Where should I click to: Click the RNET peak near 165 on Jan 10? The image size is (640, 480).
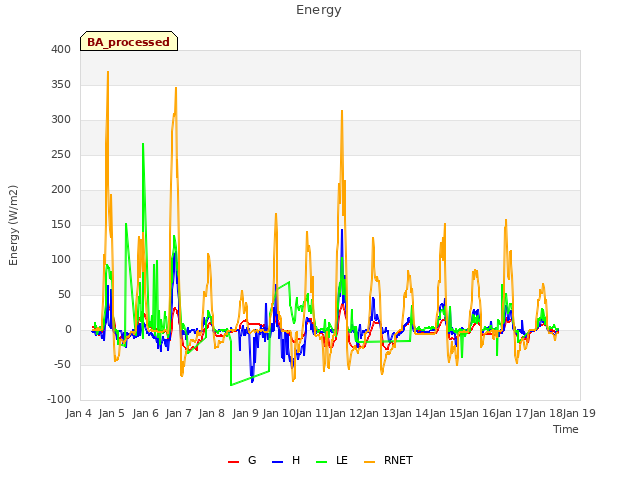[x=276, y=214]
